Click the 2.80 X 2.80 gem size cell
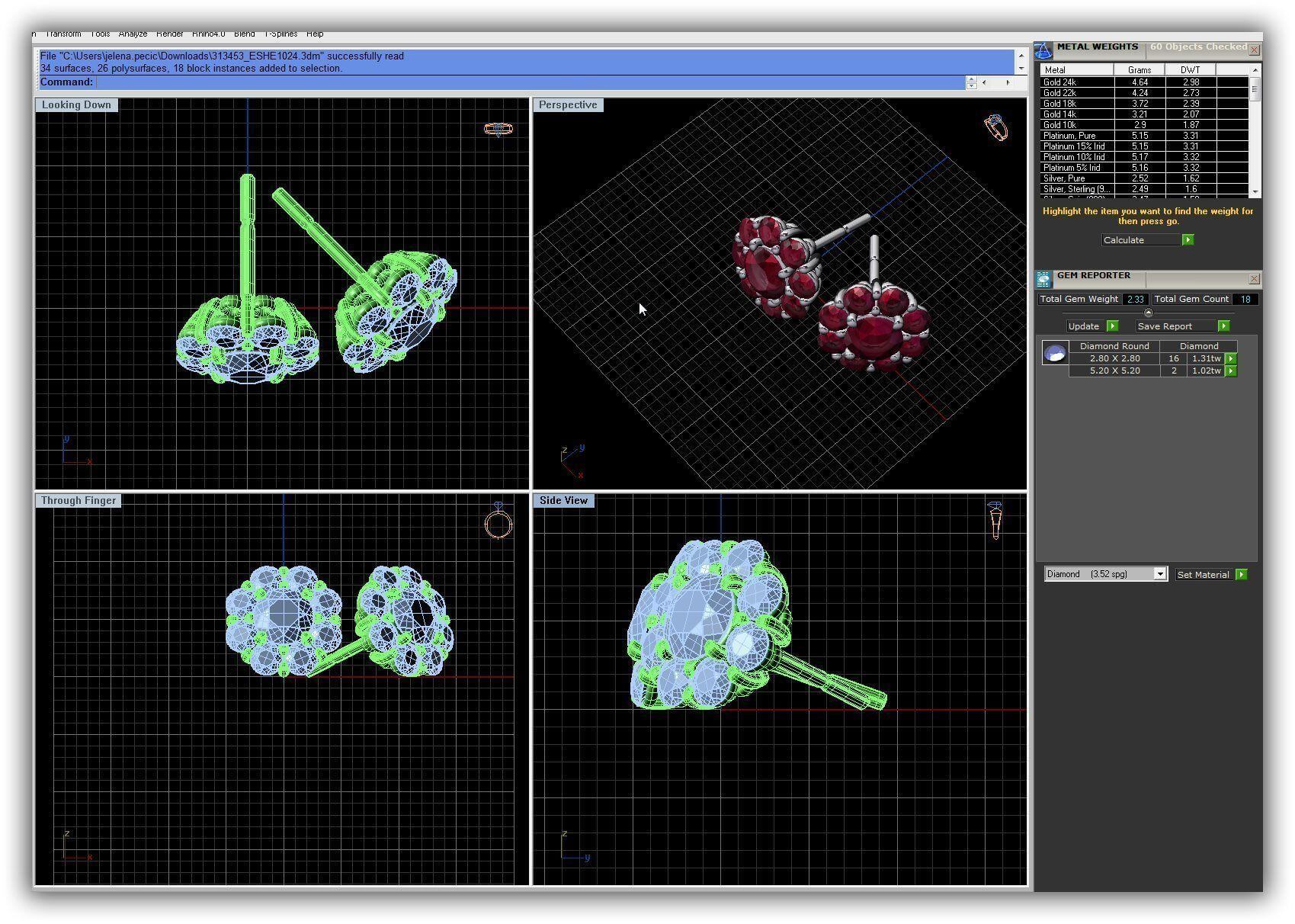The width and height of the screenshot is (1295, 924). point(1114,358)
